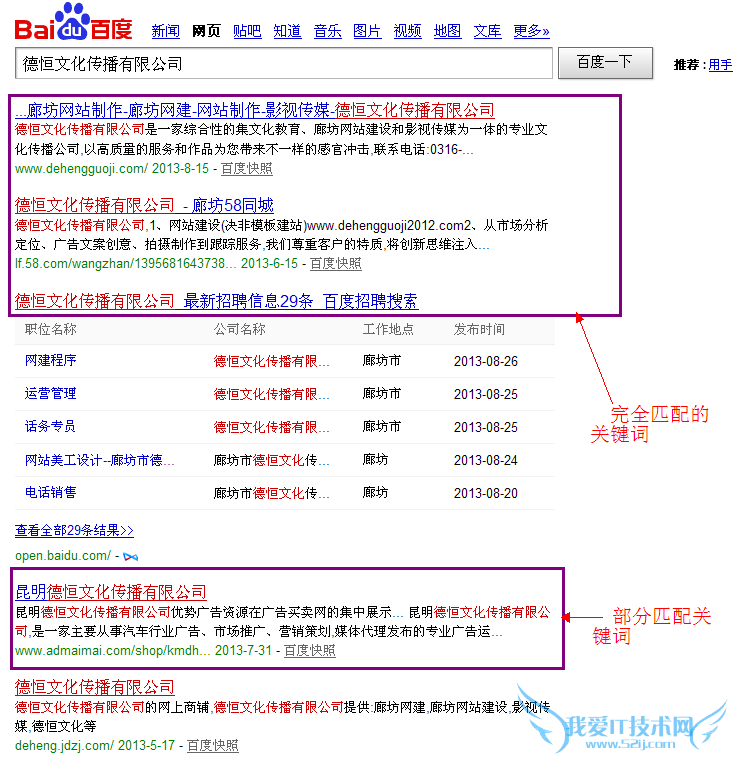Open the 新闻 tab

click(166, 31)
